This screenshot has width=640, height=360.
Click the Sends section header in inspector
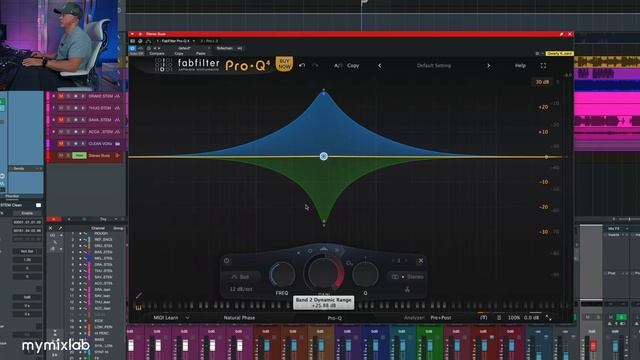[x=25, y=169]
